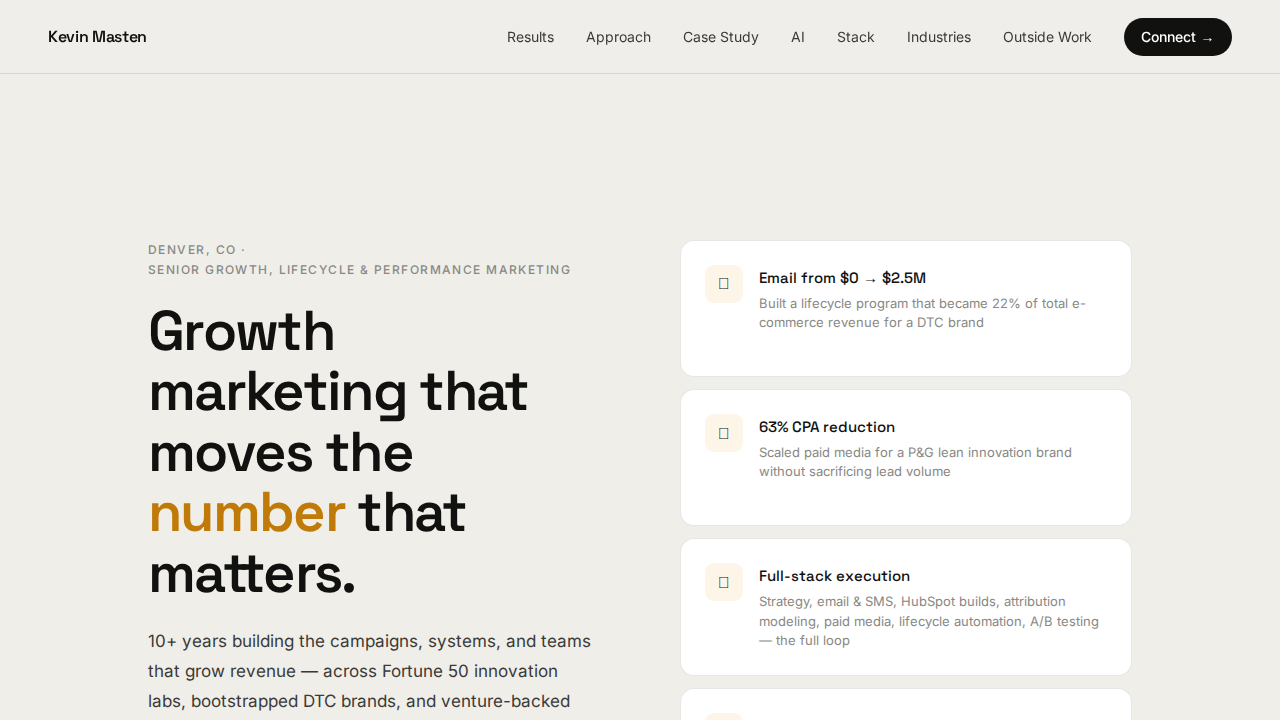
Task: Open the Case Study nav item
Action: [721, 37]
